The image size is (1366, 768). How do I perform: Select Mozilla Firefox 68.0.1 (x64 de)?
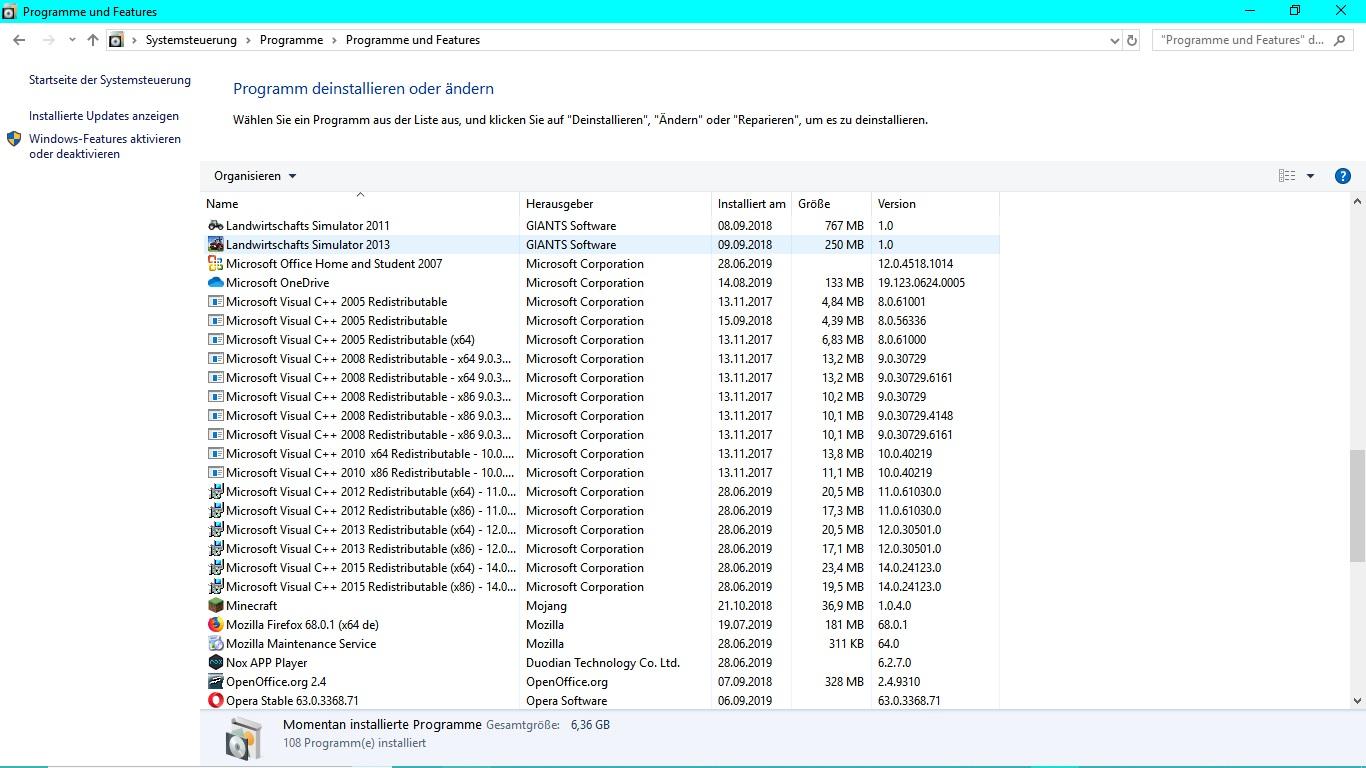302,625
